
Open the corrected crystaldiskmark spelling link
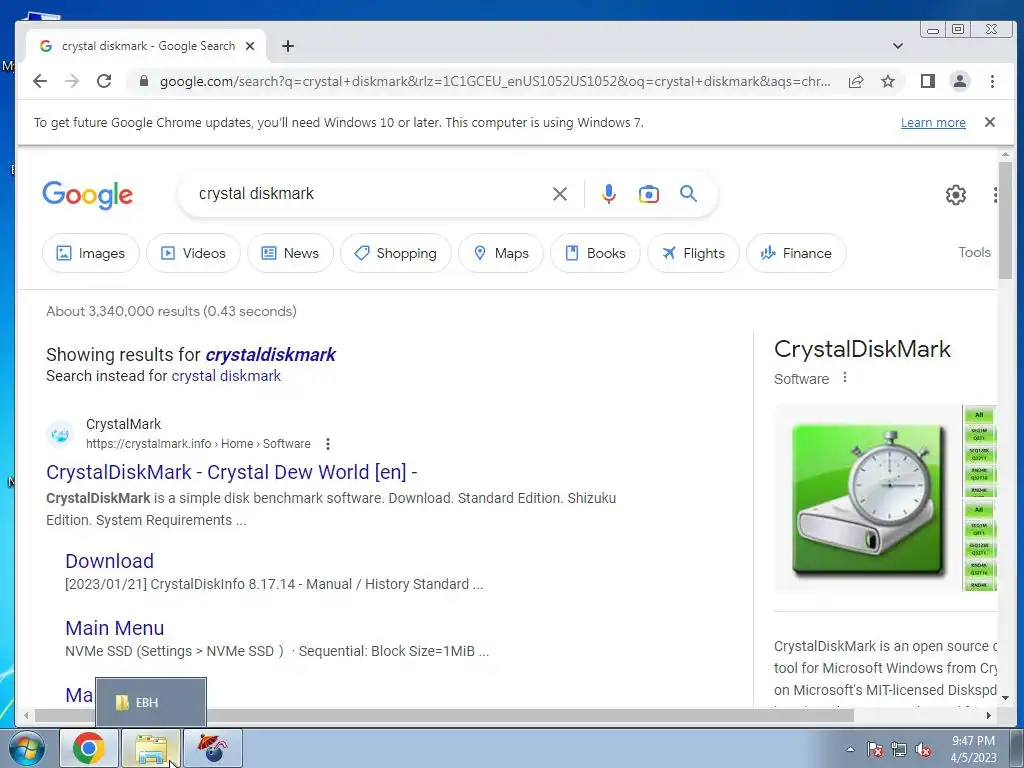[270, 355]
